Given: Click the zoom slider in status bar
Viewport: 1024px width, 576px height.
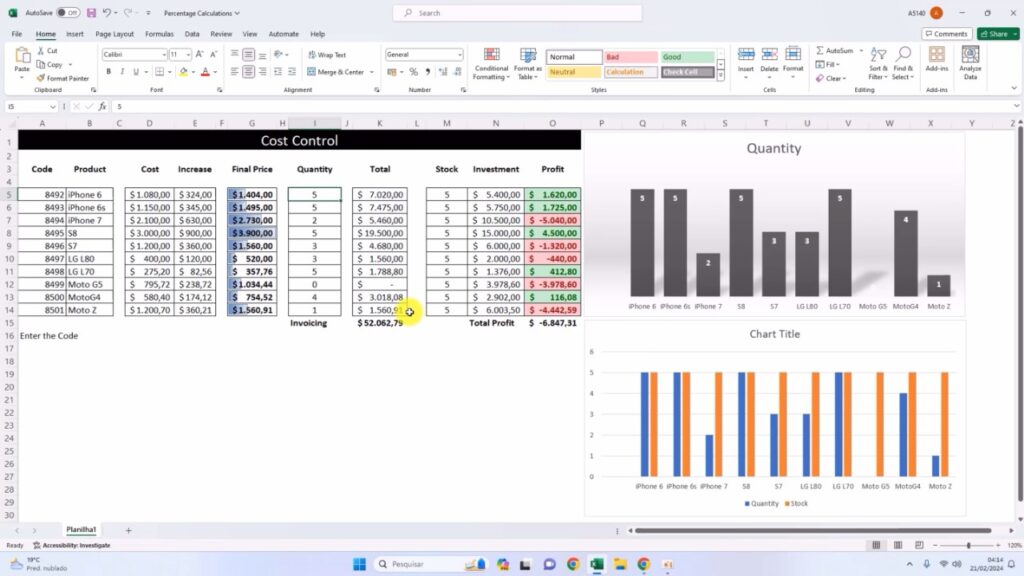Looking at the screenshot, I should coord(968,545).
